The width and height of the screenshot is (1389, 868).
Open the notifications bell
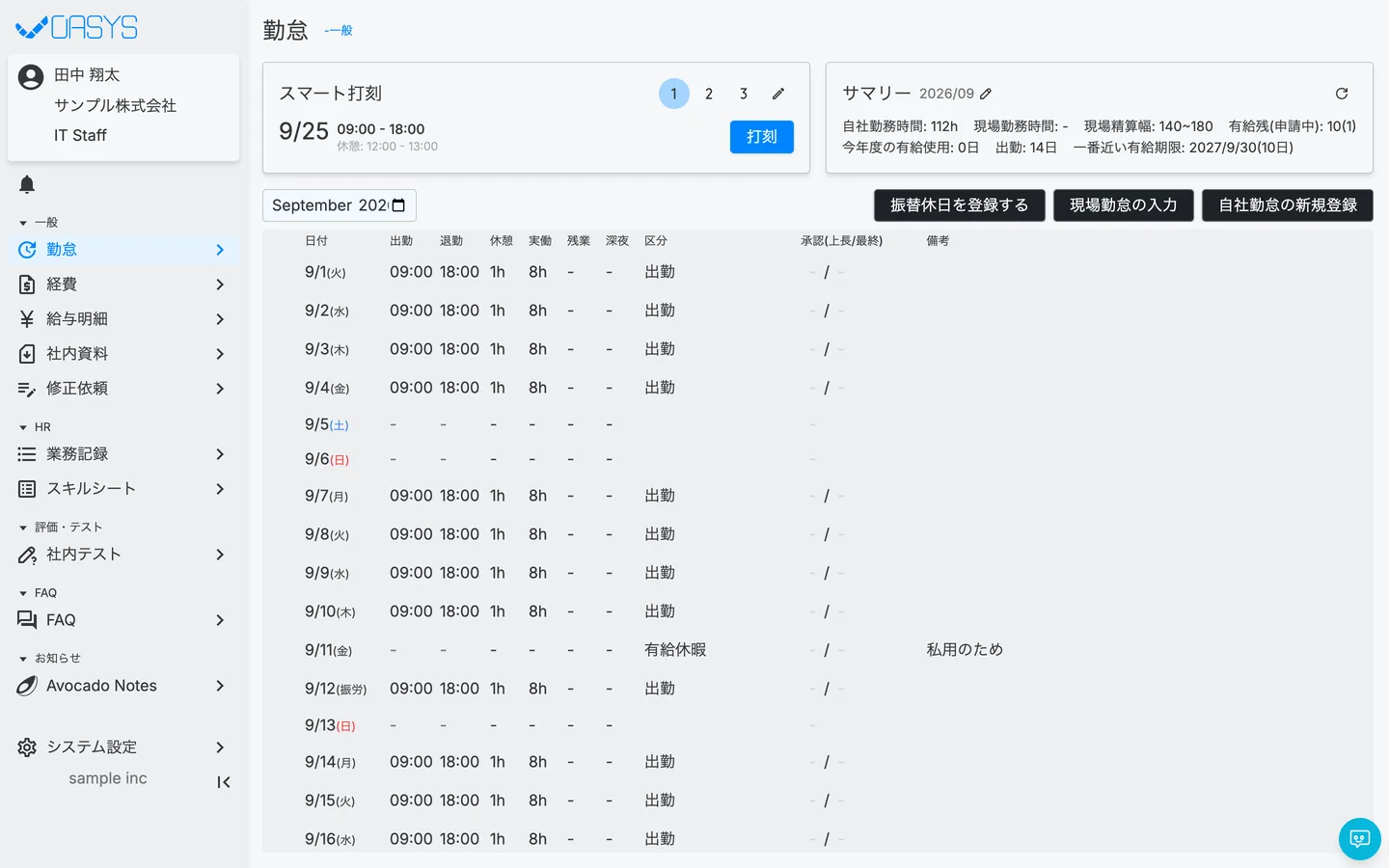27,184
